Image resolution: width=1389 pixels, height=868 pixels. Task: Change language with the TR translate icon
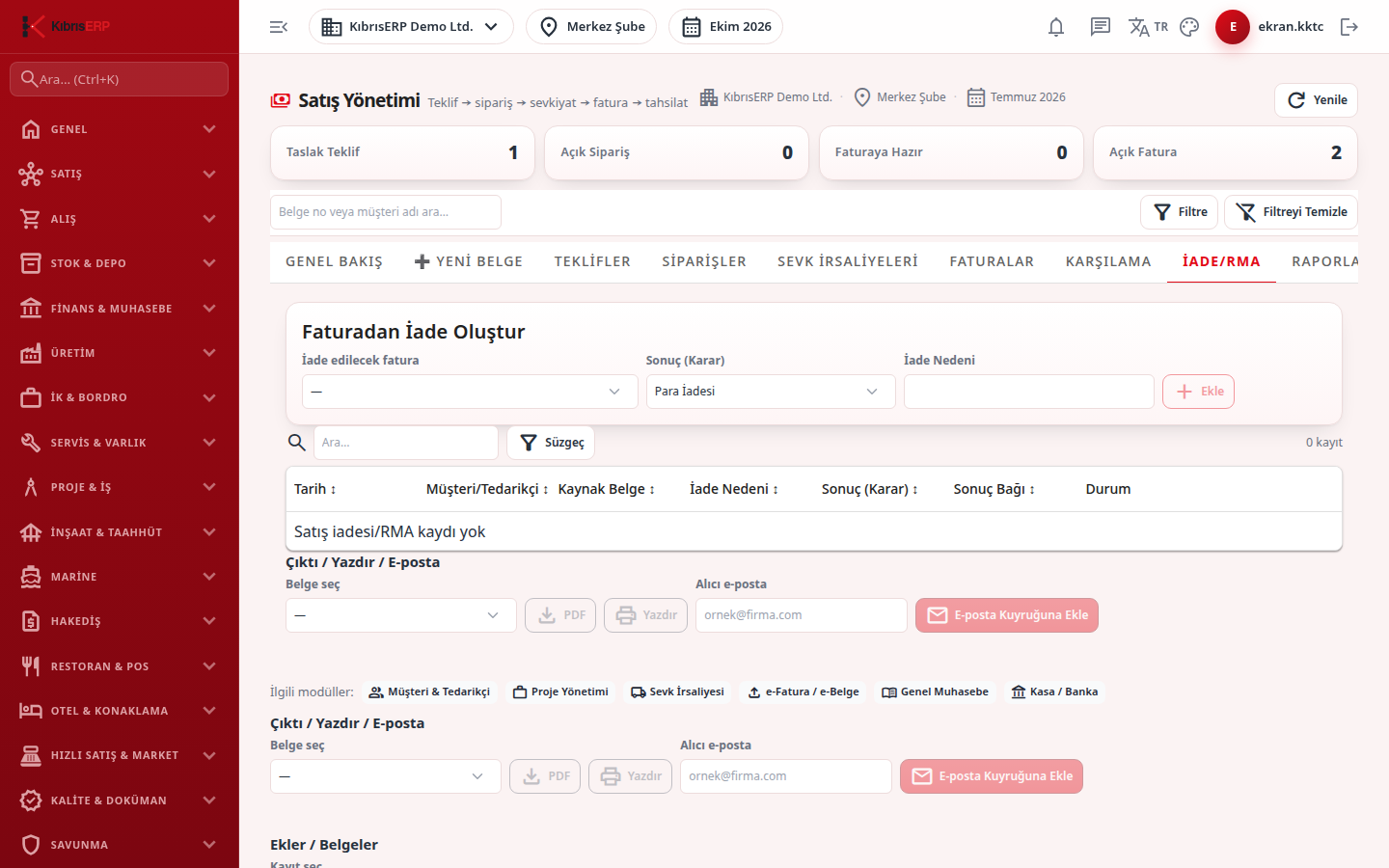[x=1148, y=27]
